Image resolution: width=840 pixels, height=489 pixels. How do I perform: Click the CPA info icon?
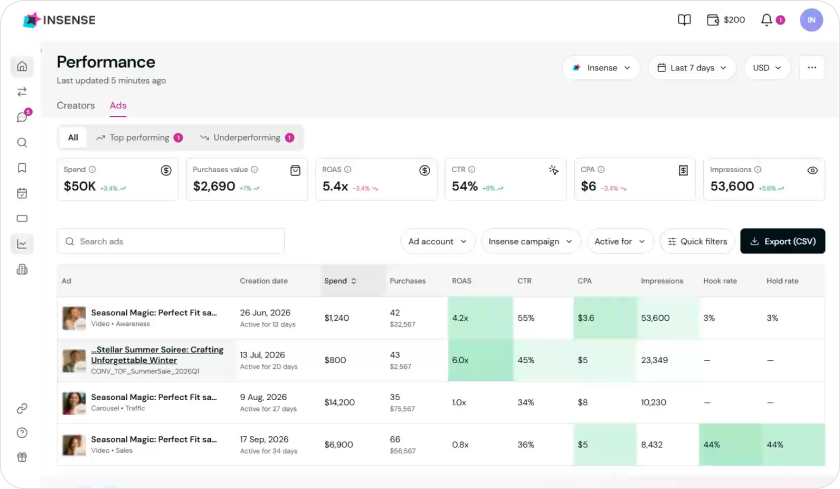tap(601, 169)
